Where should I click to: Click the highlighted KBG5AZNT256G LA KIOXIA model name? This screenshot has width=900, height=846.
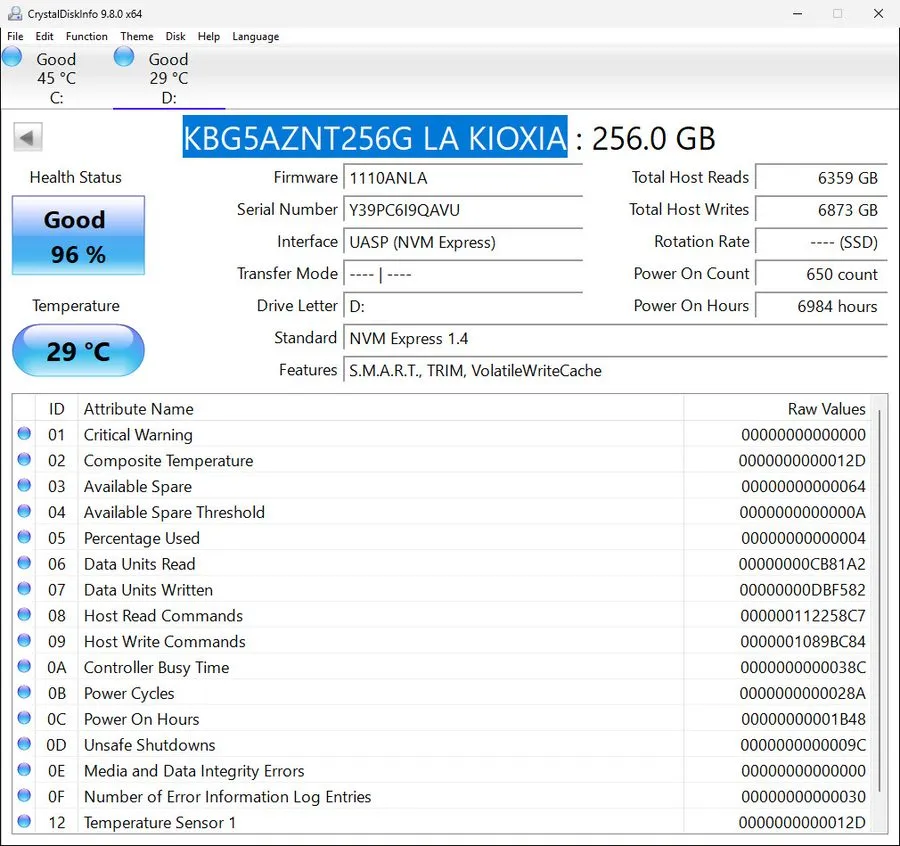(375, 137)
